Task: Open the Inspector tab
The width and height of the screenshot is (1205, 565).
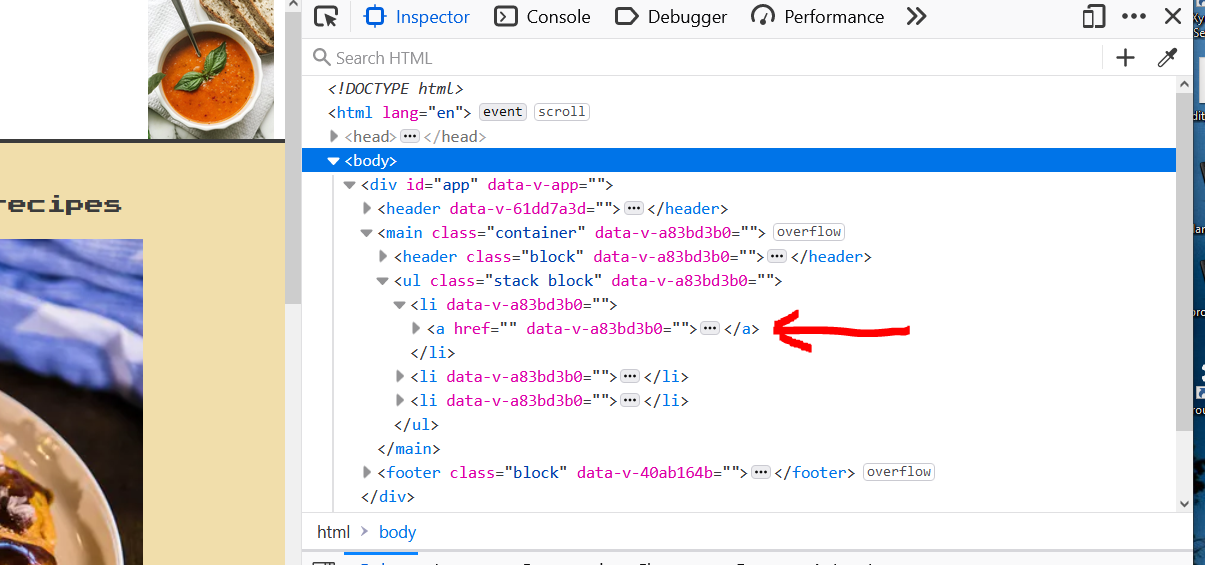Action: tap(417, 17)
